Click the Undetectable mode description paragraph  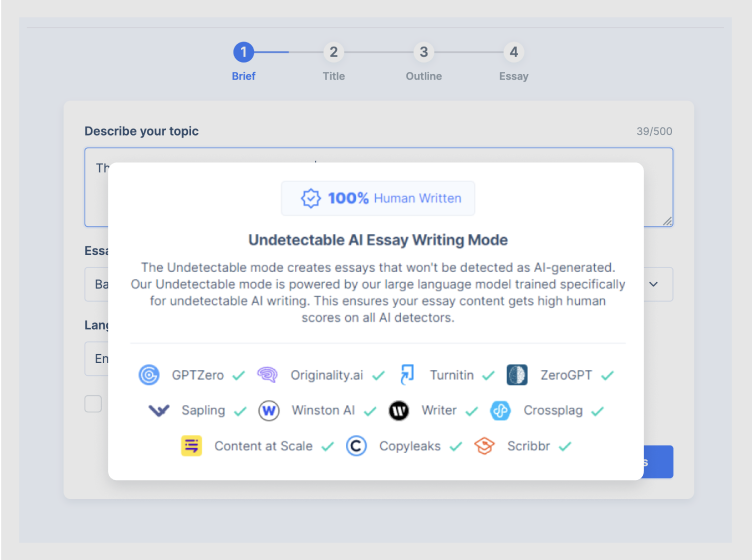click(378, 292)
